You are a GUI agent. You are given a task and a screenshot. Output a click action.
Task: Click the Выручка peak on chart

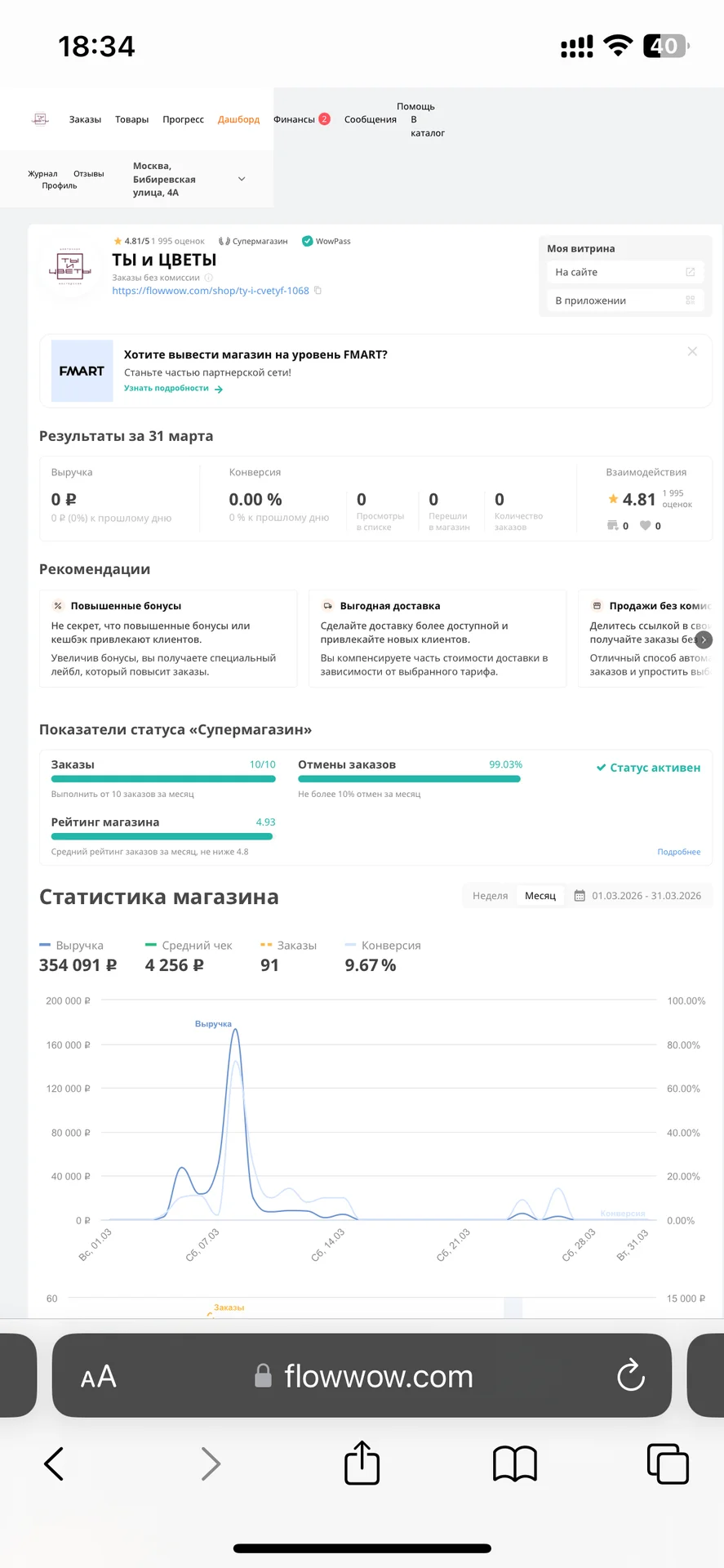click(235, 1030)
